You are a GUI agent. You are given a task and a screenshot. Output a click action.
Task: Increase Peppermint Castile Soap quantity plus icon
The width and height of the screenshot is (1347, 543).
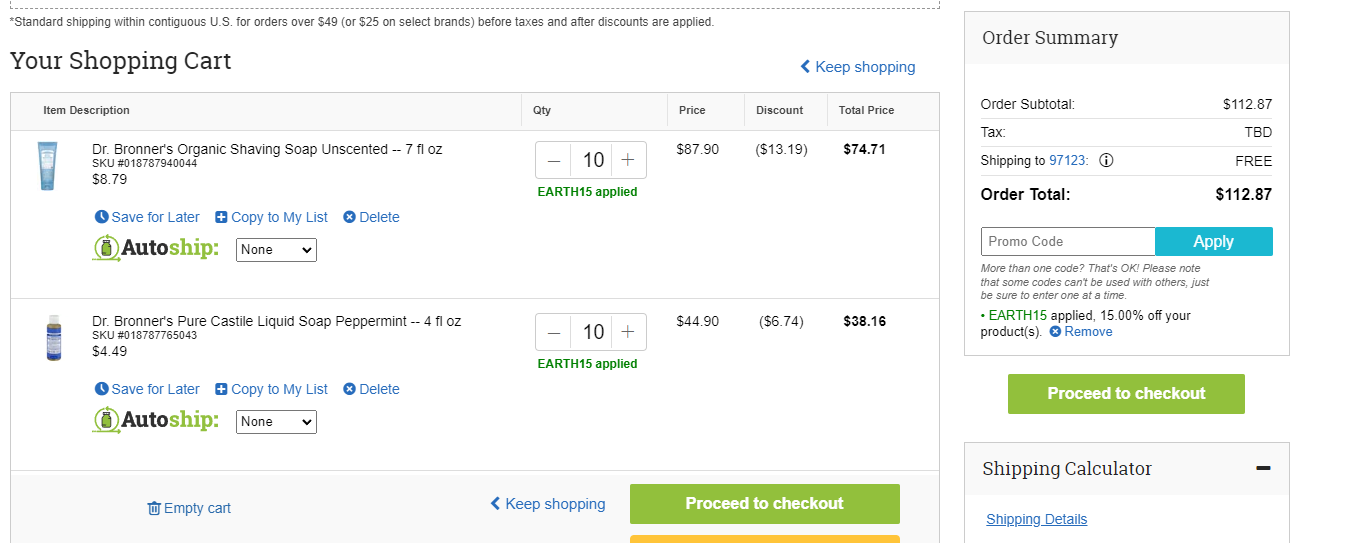tap(628, 332)
